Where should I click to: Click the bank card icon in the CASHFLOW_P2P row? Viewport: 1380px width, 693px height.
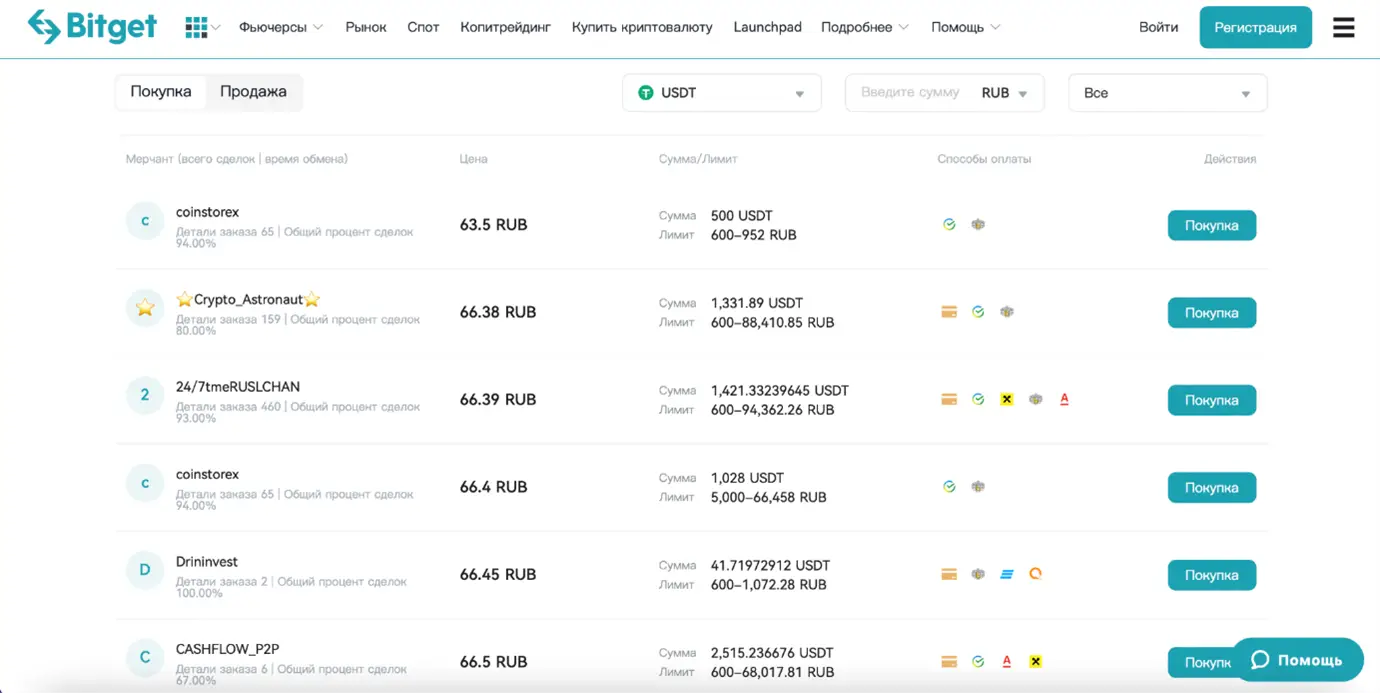(949, 662)
